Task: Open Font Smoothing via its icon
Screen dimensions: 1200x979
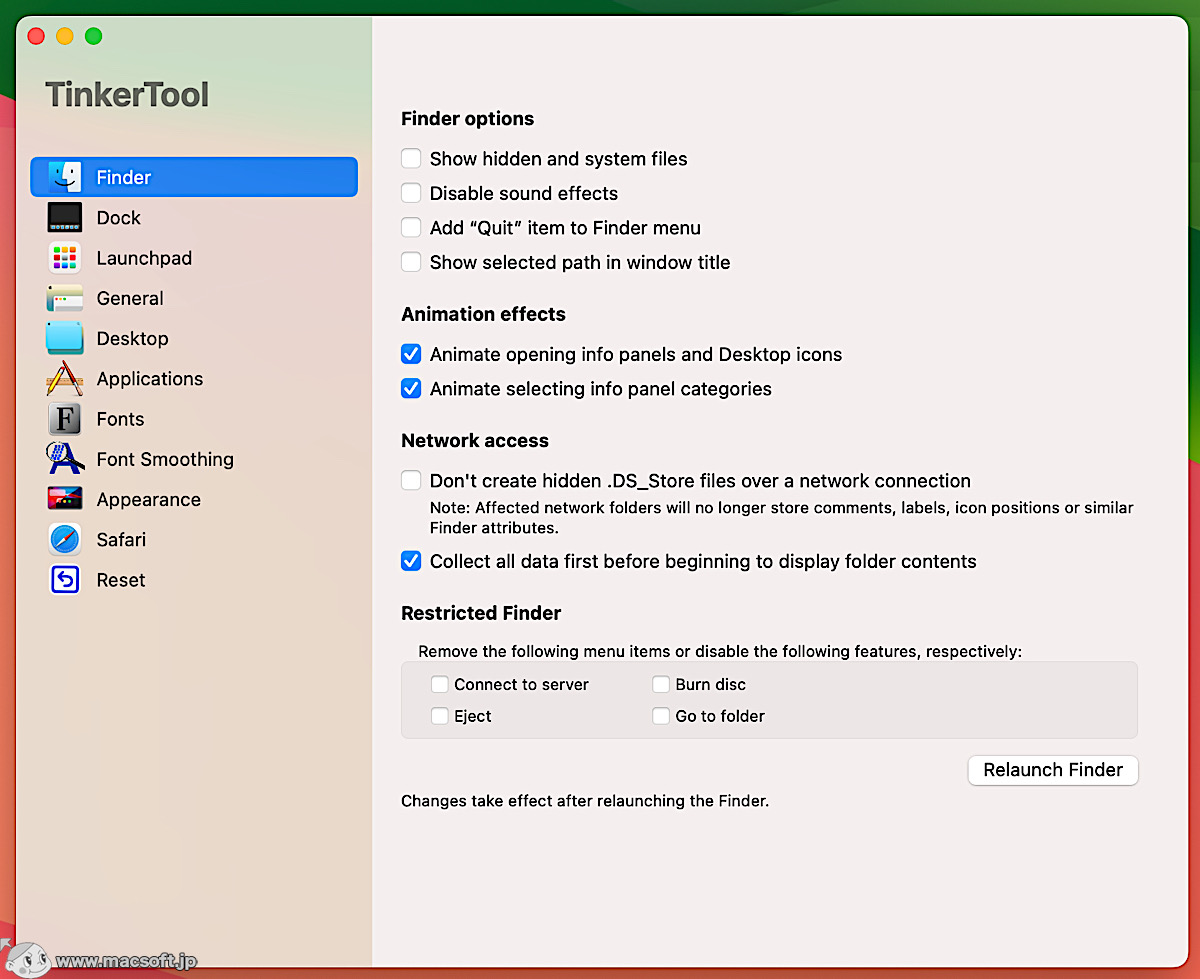Action: click(64, 458)
